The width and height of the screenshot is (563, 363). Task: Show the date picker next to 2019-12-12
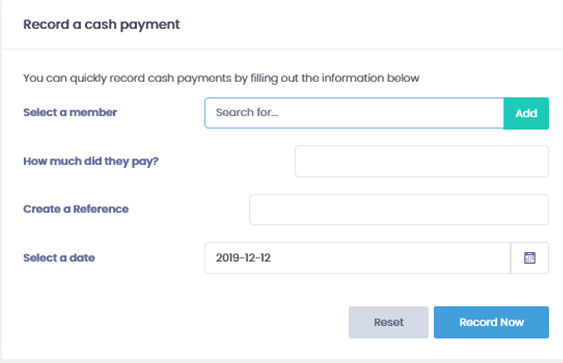(530, 258)
